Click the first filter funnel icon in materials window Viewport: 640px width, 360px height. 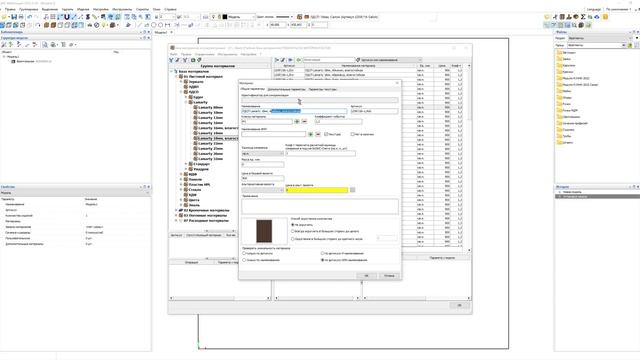[x=171, y=60]
